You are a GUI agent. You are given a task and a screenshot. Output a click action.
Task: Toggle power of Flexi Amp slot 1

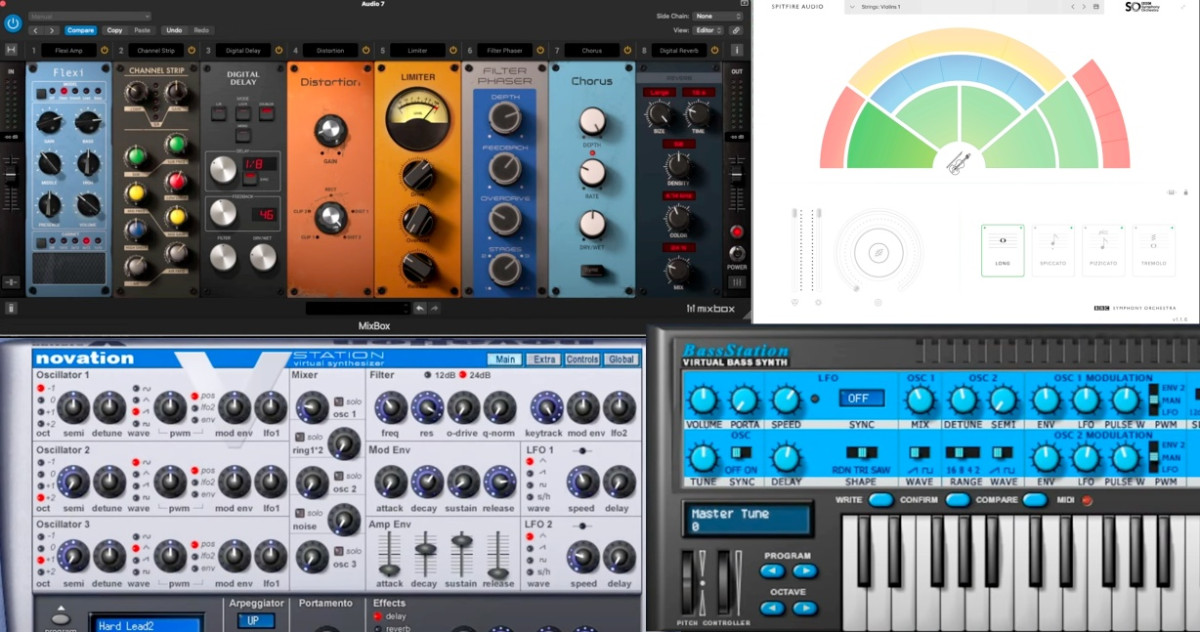(x=103, y=50)
